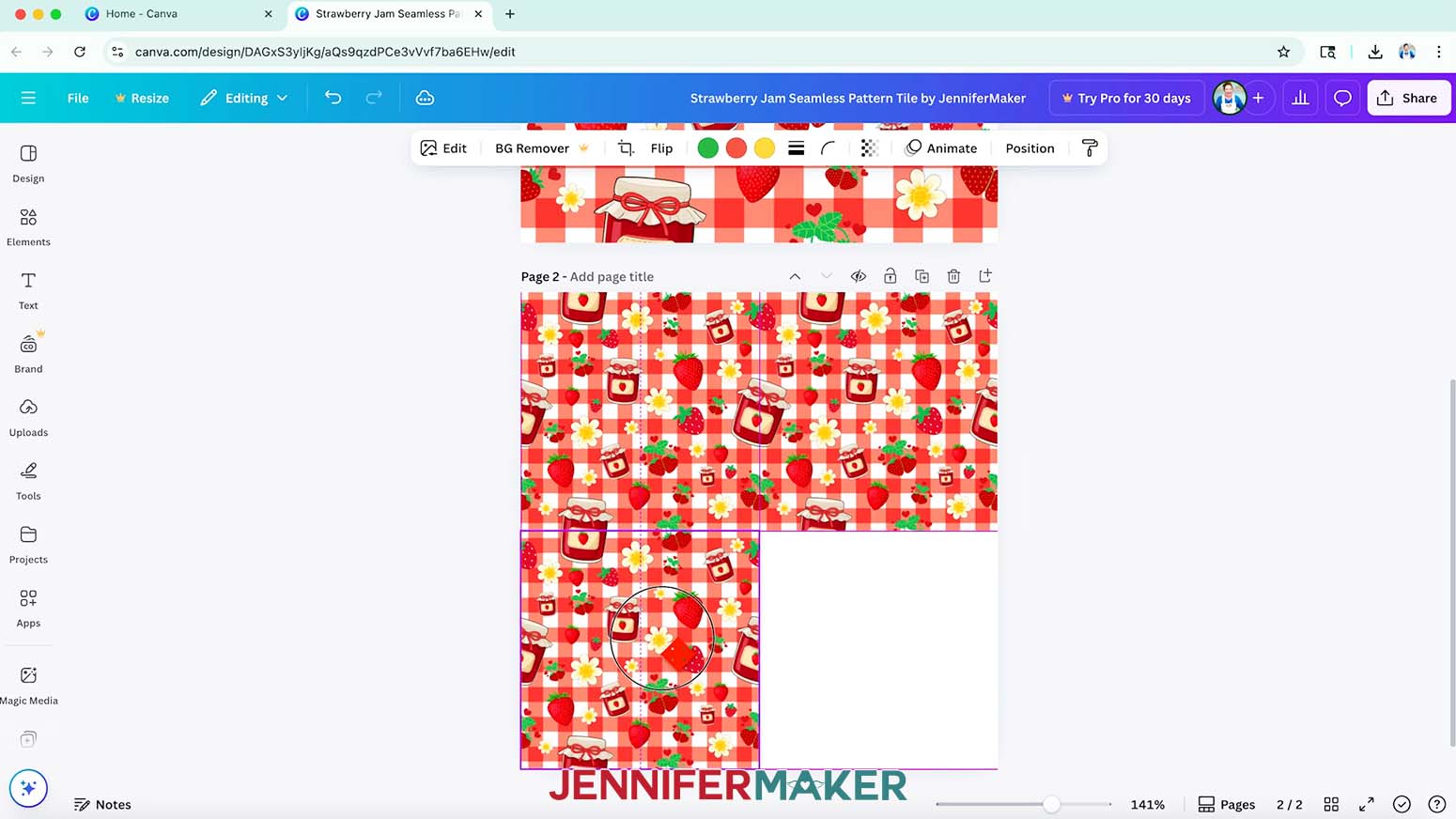Add a new page after Page 2
The image size is (1456, 819).
pos(984,276)
